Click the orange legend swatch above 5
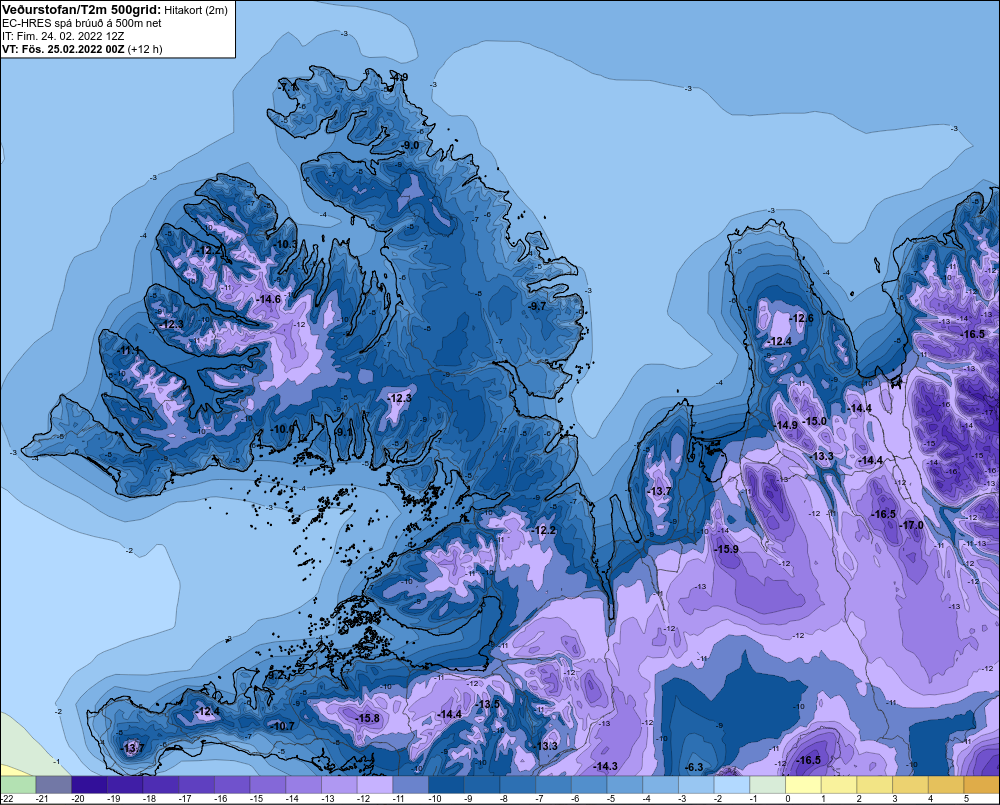Screen dimensions: 1000x805 coord(982,784)
